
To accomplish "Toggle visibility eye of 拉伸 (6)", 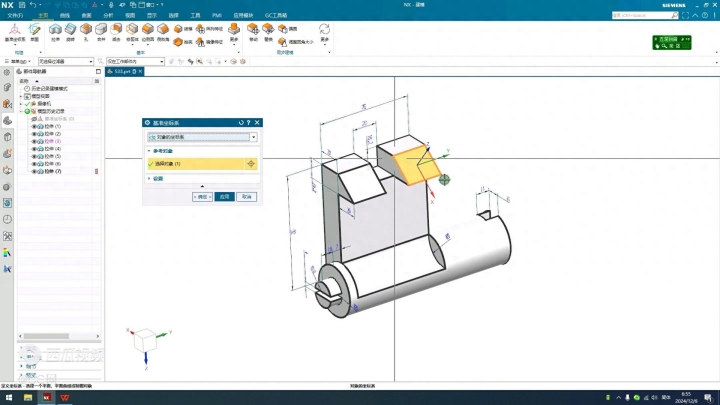I will 34,164.
